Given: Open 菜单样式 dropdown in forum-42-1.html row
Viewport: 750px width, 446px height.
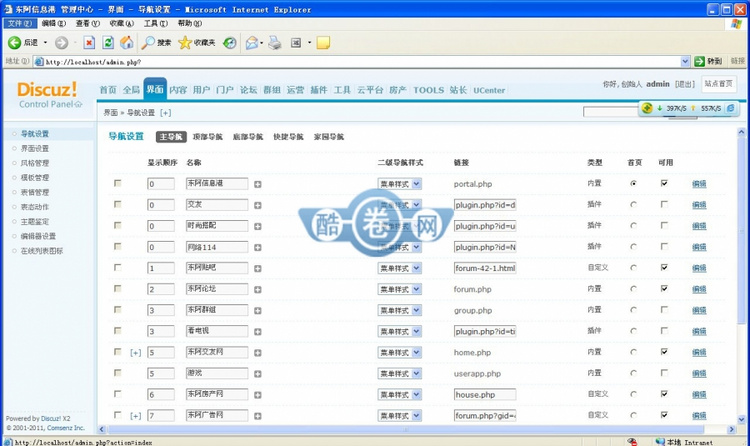Looking at the screenshot, I should point(399,268).
